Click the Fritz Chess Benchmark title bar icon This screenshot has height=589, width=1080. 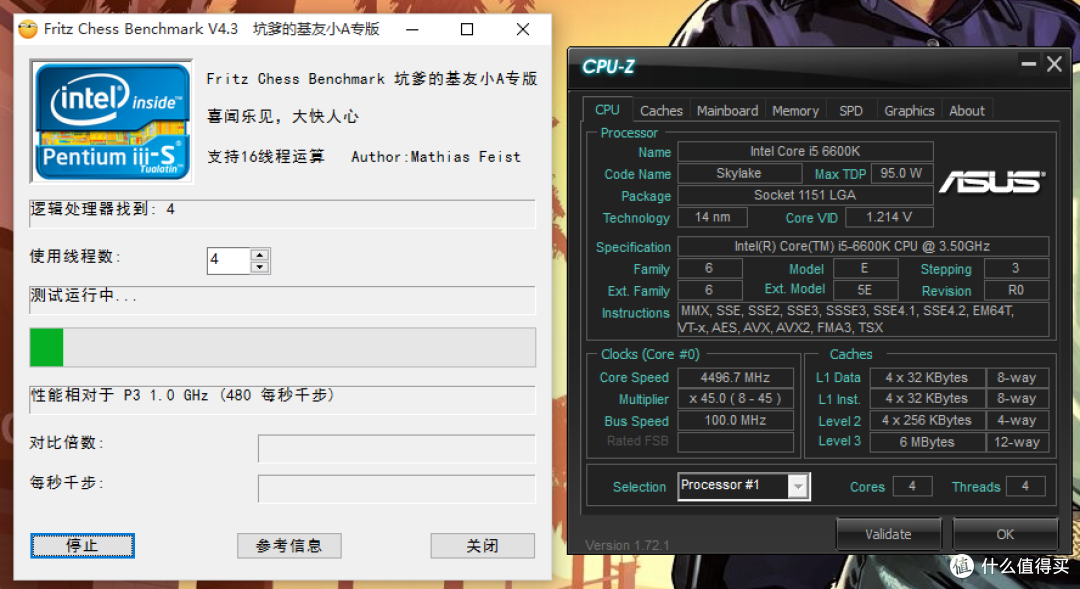pyautogui.click(x=28, y=29)
